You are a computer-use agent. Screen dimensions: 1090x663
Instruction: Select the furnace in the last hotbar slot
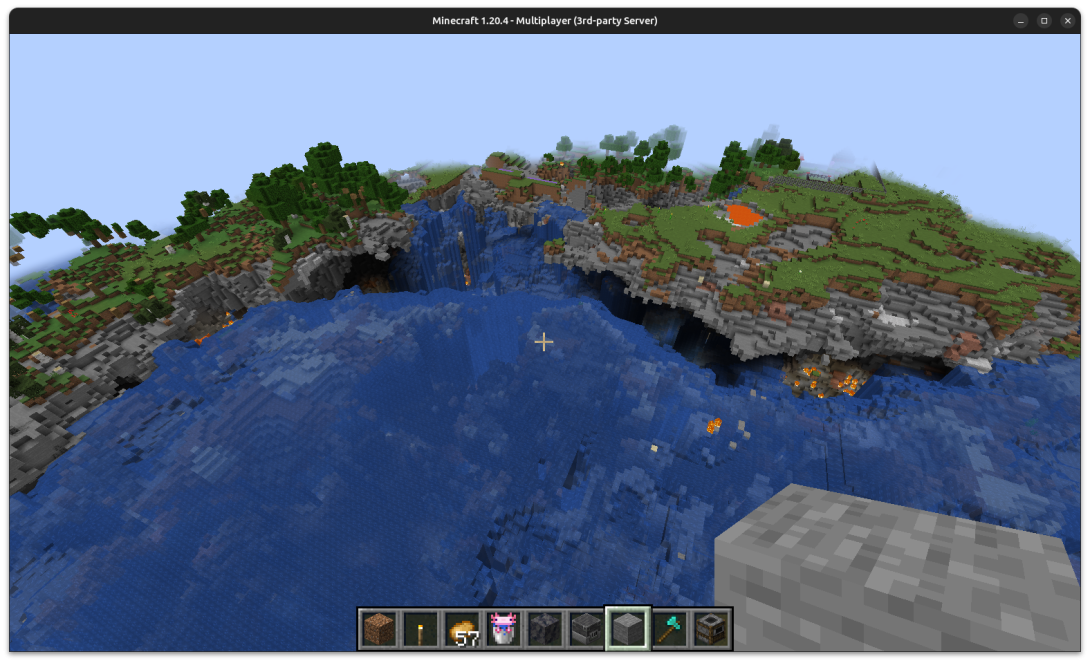click(x=709, y=627)
